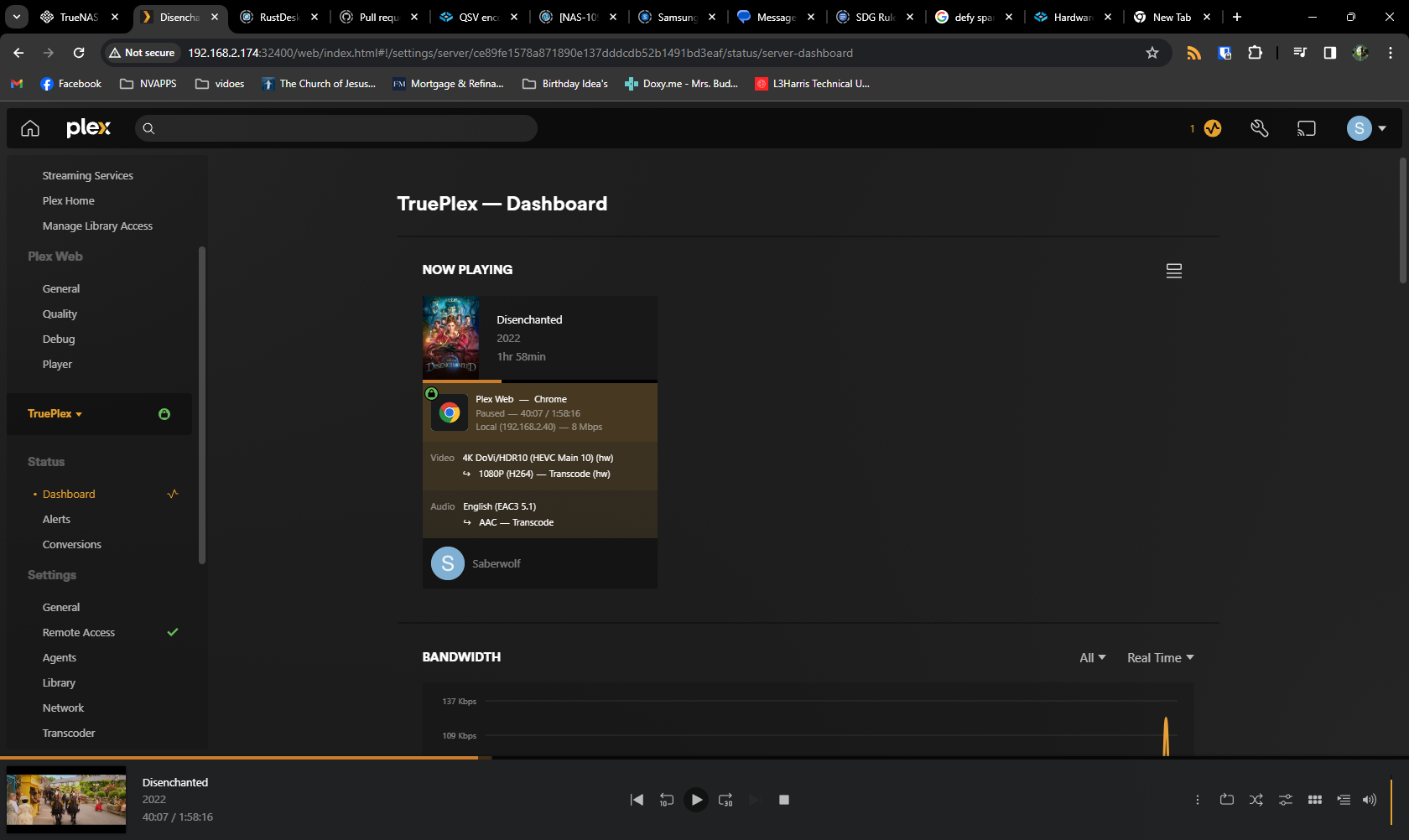Open chapter selection grid icon

[x=1314, y=800]
